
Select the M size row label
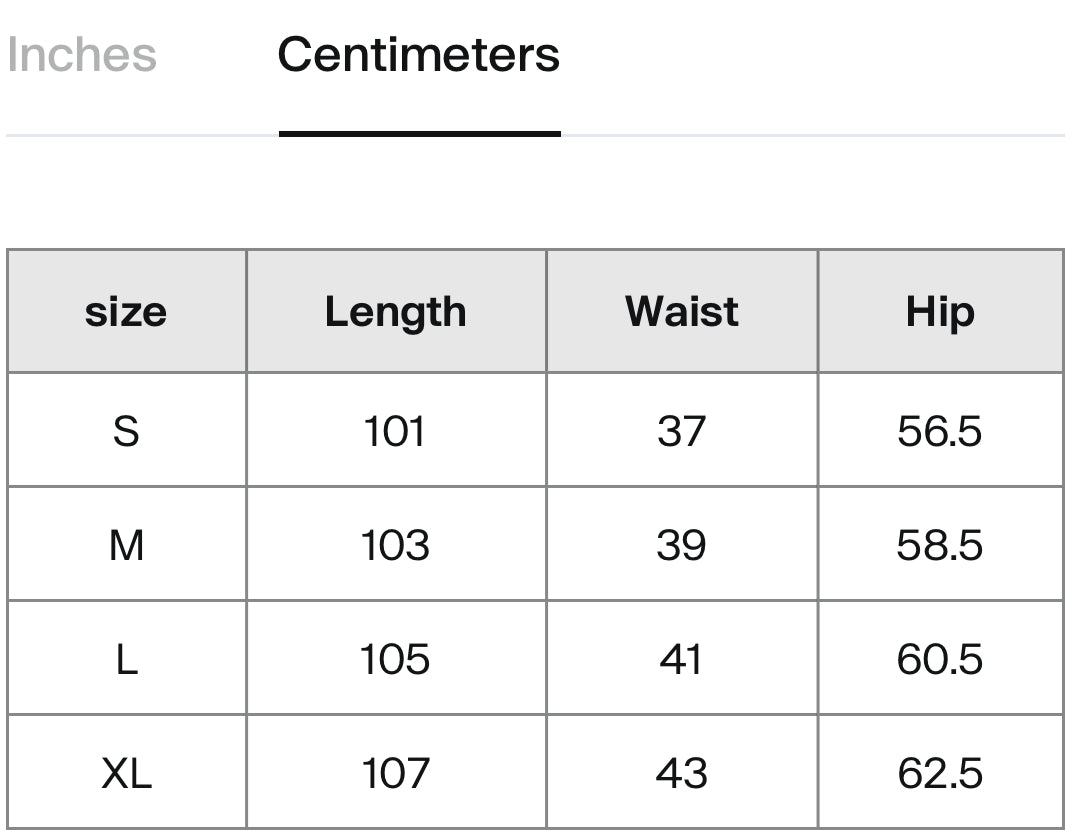point(126,545)
